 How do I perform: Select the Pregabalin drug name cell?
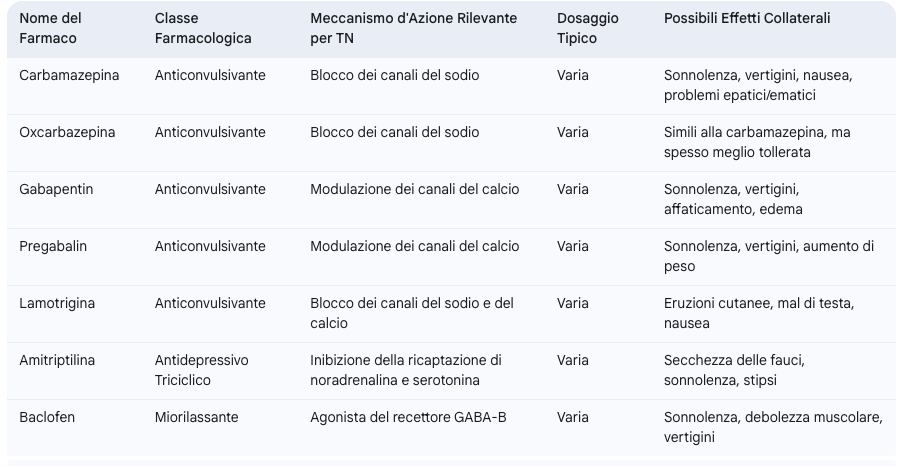pos(53,247)
